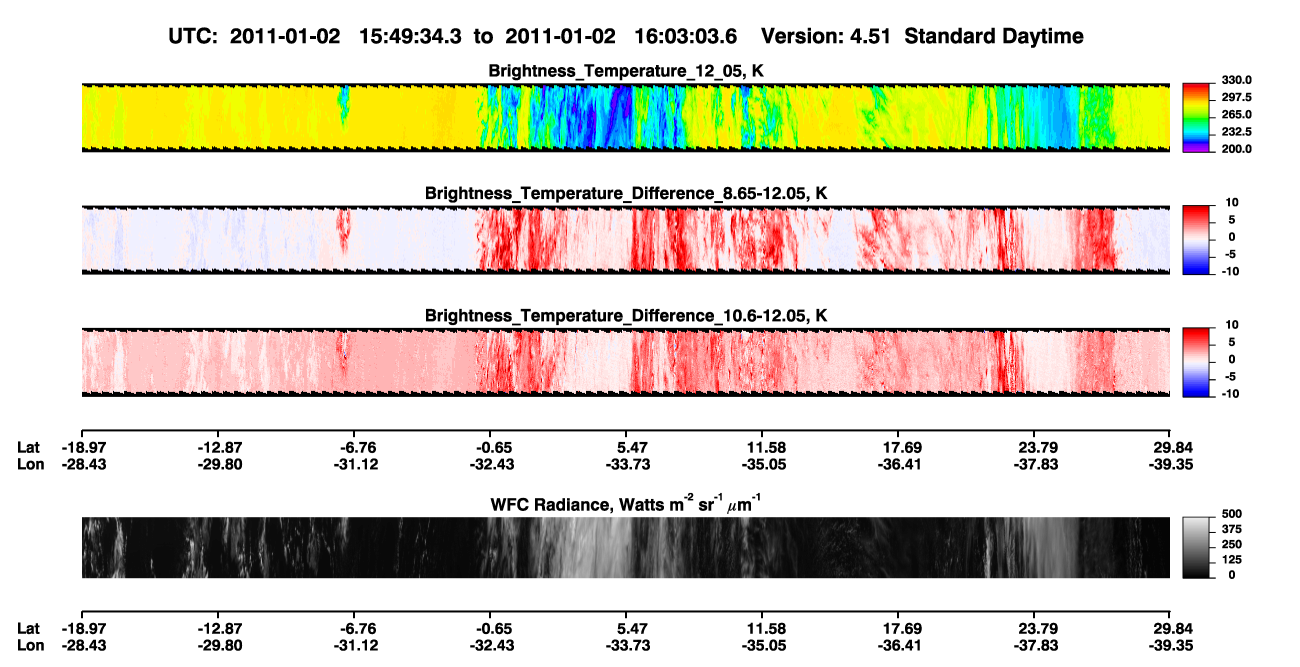Click the WFC Radiance grayscale image strip
The width and height of the screenshot is (1300, 667).
point(625,547)
